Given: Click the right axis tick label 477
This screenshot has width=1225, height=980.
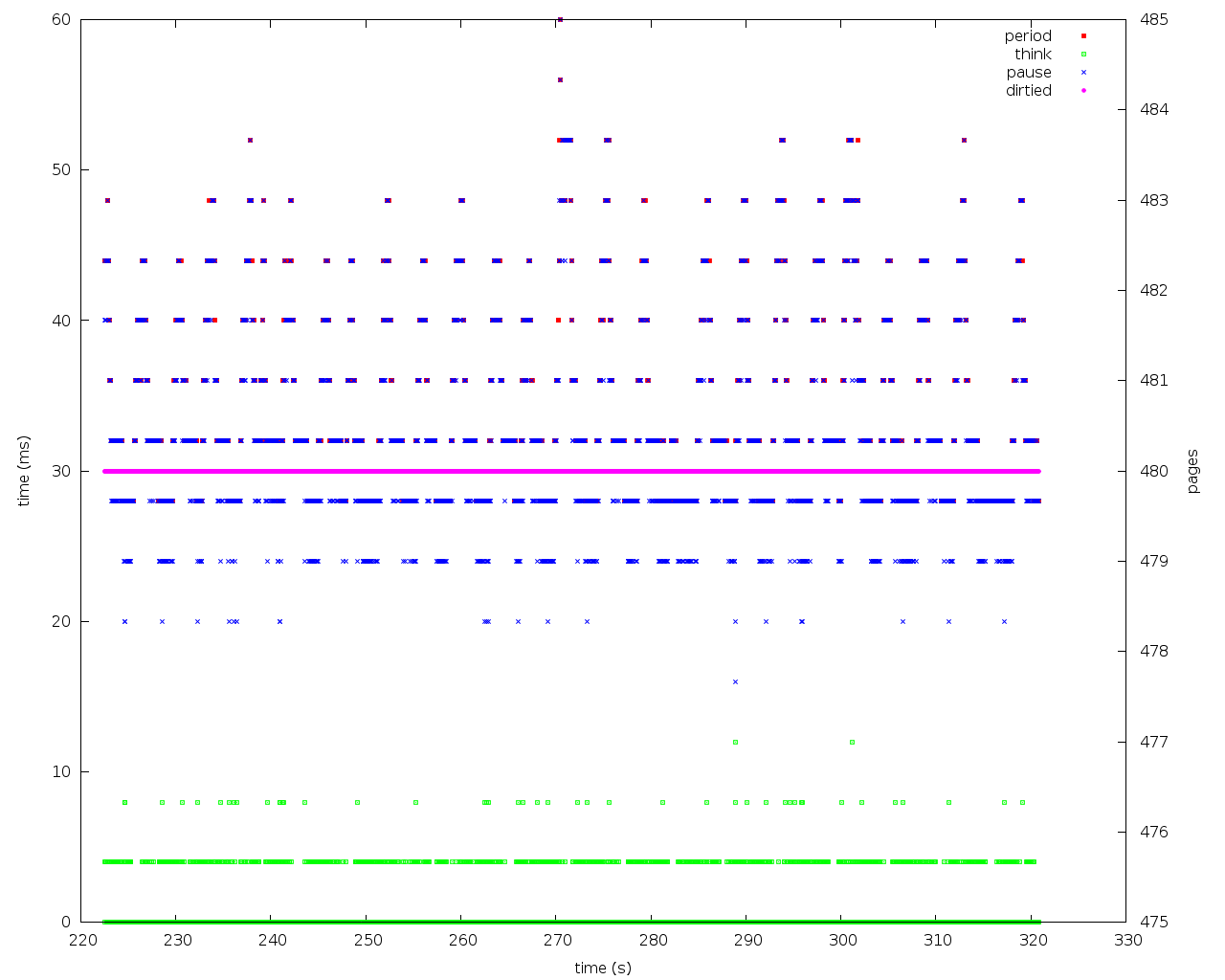Looking at the screenshot, I should coord(1154,742).
